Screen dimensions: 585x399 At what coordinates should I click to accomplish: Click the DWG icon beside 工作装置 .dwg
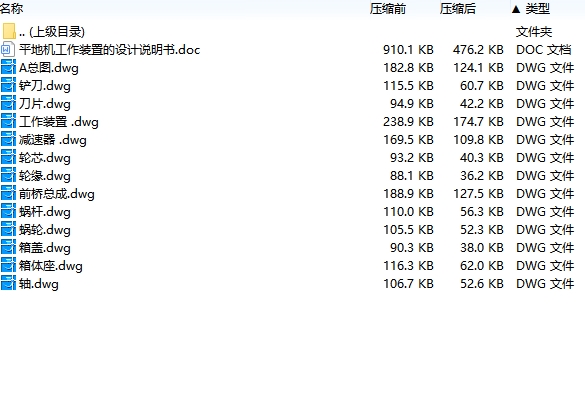(8, 121)
